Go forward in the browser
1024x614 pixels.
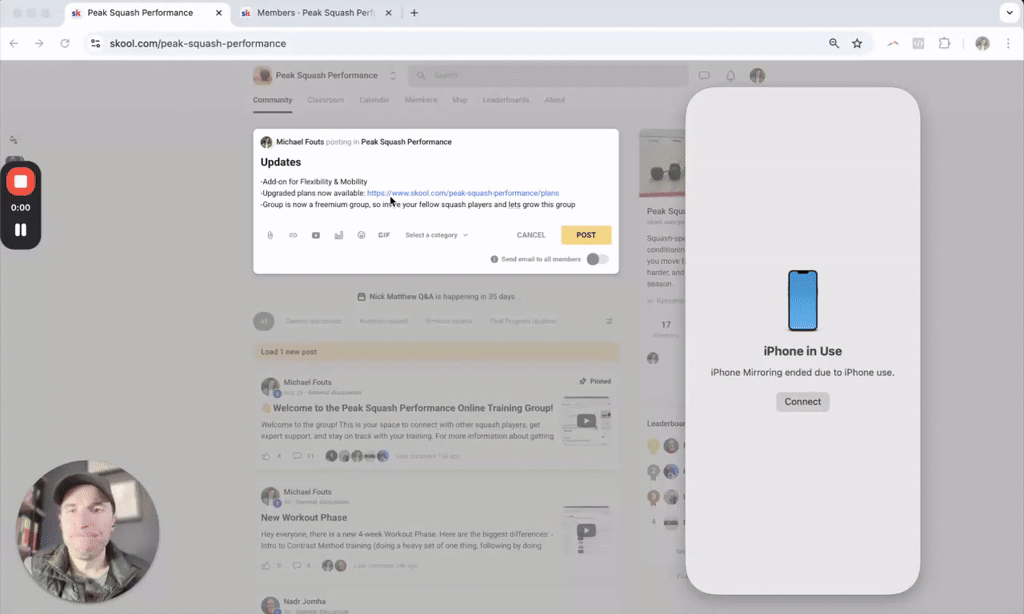click(x=39, y=44)
